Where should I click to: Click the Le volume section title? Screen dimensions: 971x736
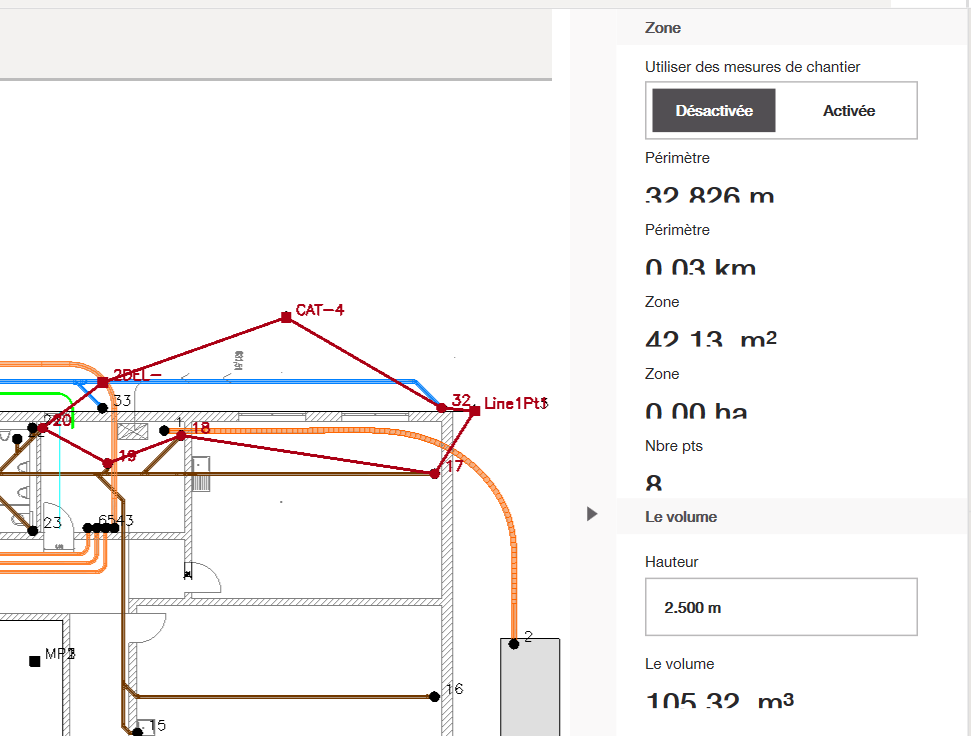681,517
